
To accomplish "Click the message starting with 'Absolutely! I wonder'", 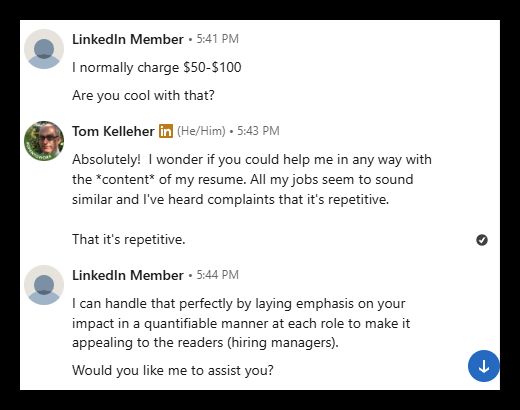I will tap(252, 179).
